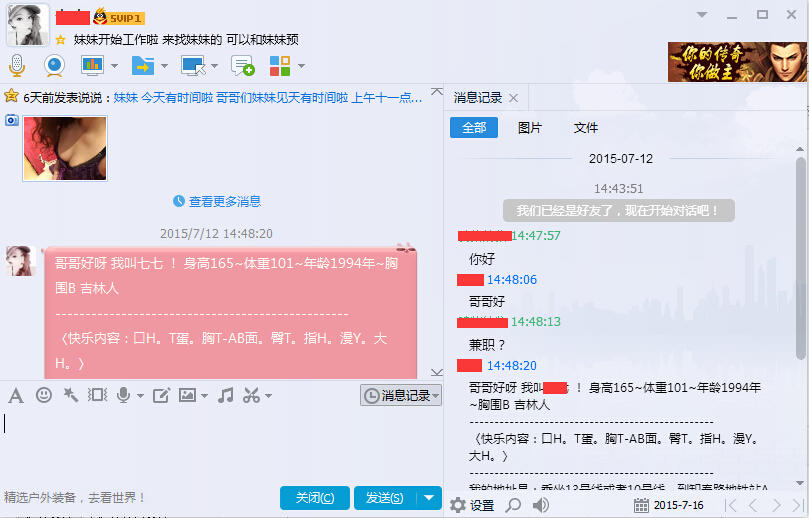Take a screenshot with scissors icon
Image resolution: width=809 pixels, height=518 pixels.
pyautogui.click(x=252, y=395)
